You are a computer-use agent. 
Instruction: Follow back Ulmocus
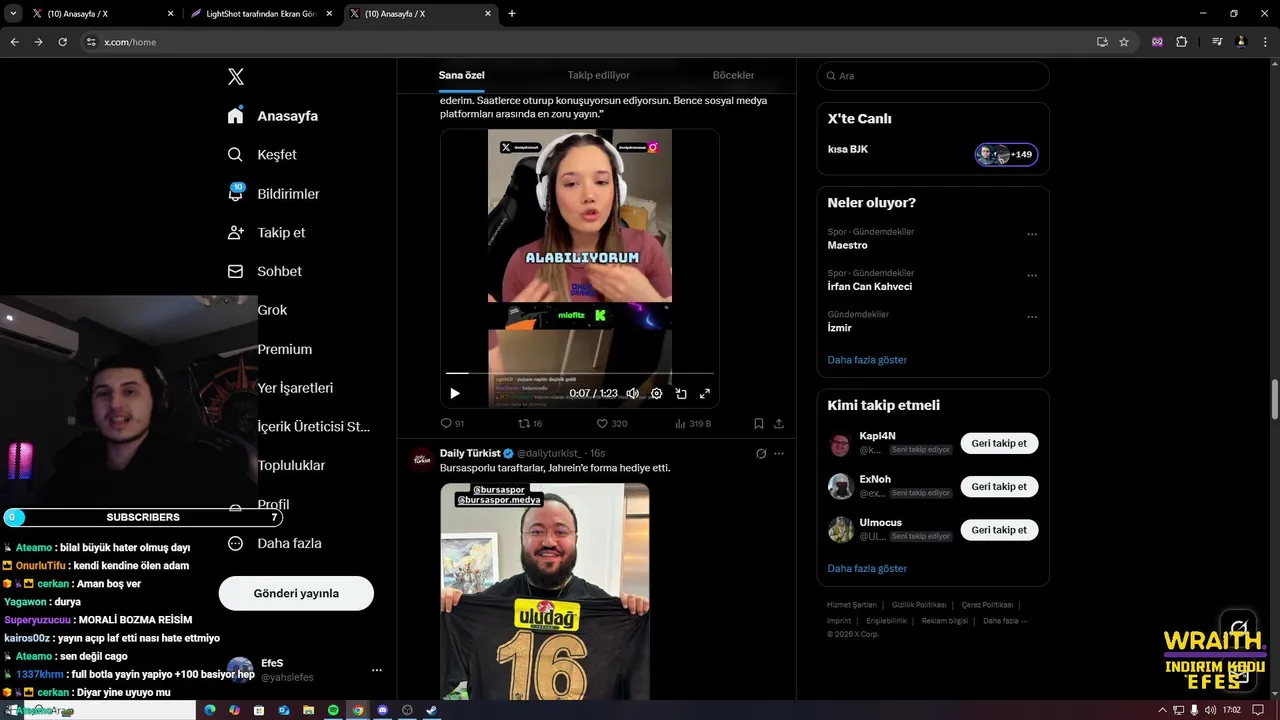point(999,530)
